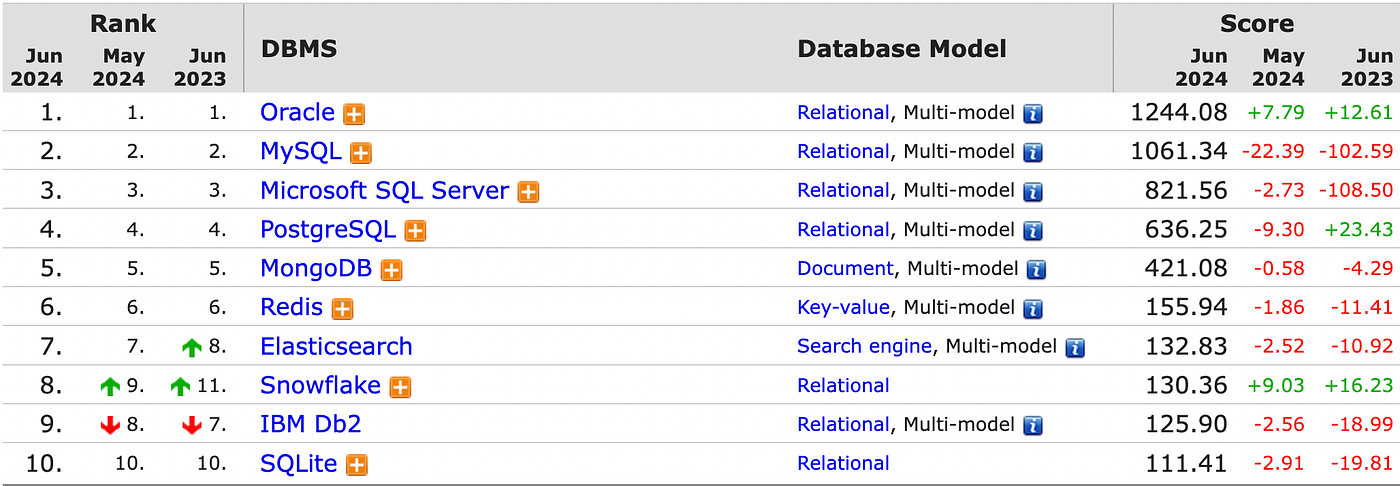Screen dimensions: 1400x486
Task: Open the info icon in MongoDB row
Action: pyautogui.click(x=1037, y=270)
